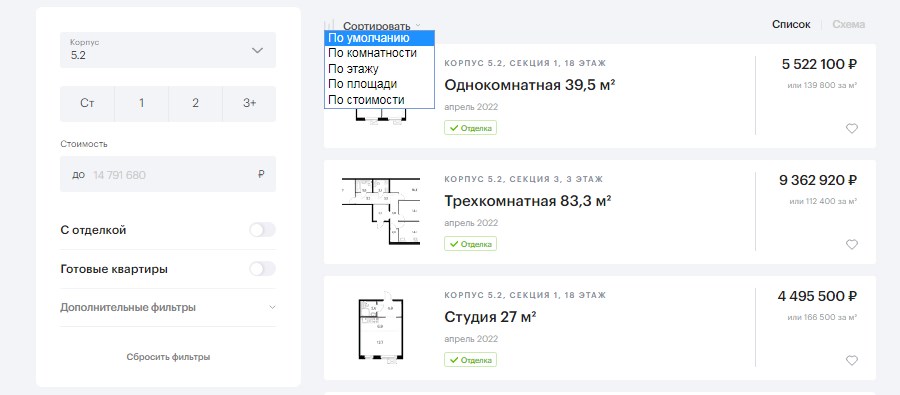Click Сбросить фильтры link
The image size is (900, 395).
(x=168, y=357)
